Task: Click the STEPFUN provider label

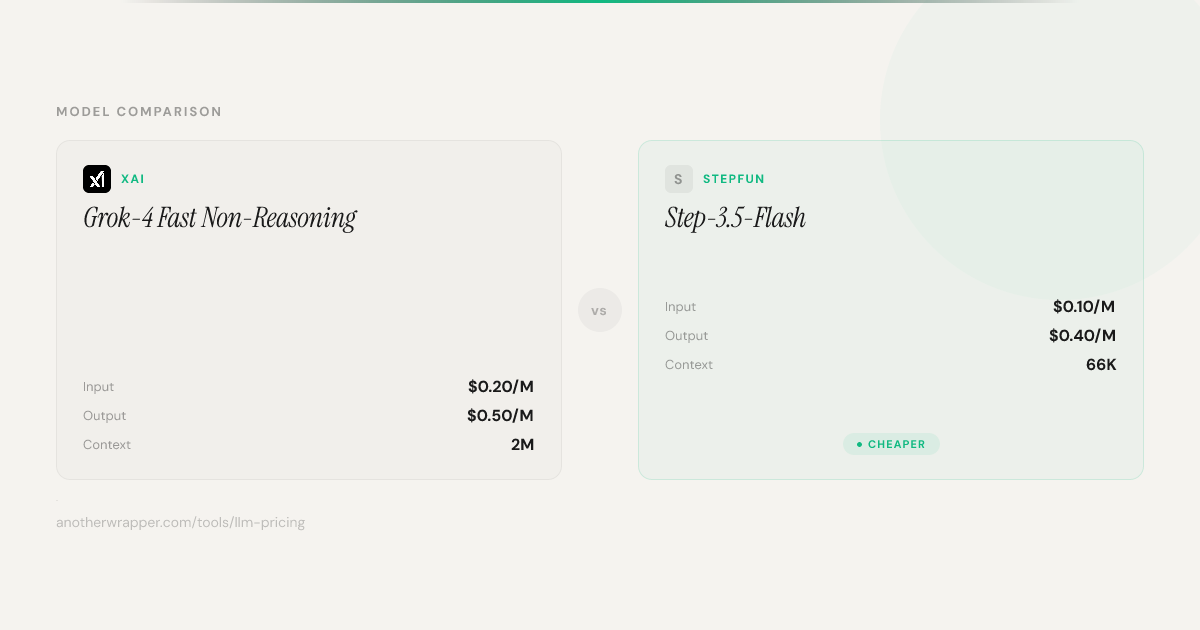Action: click(733, 179)
